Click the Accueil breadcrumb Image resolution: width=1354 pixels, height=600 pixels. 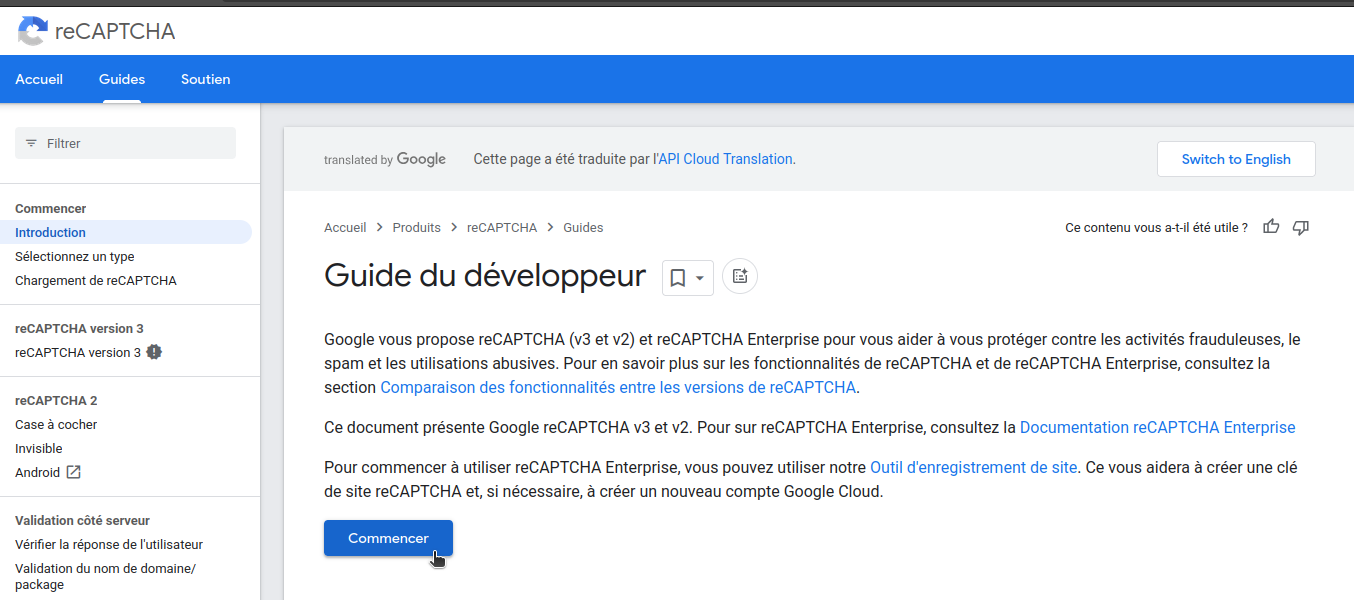[x=345, y=227]
